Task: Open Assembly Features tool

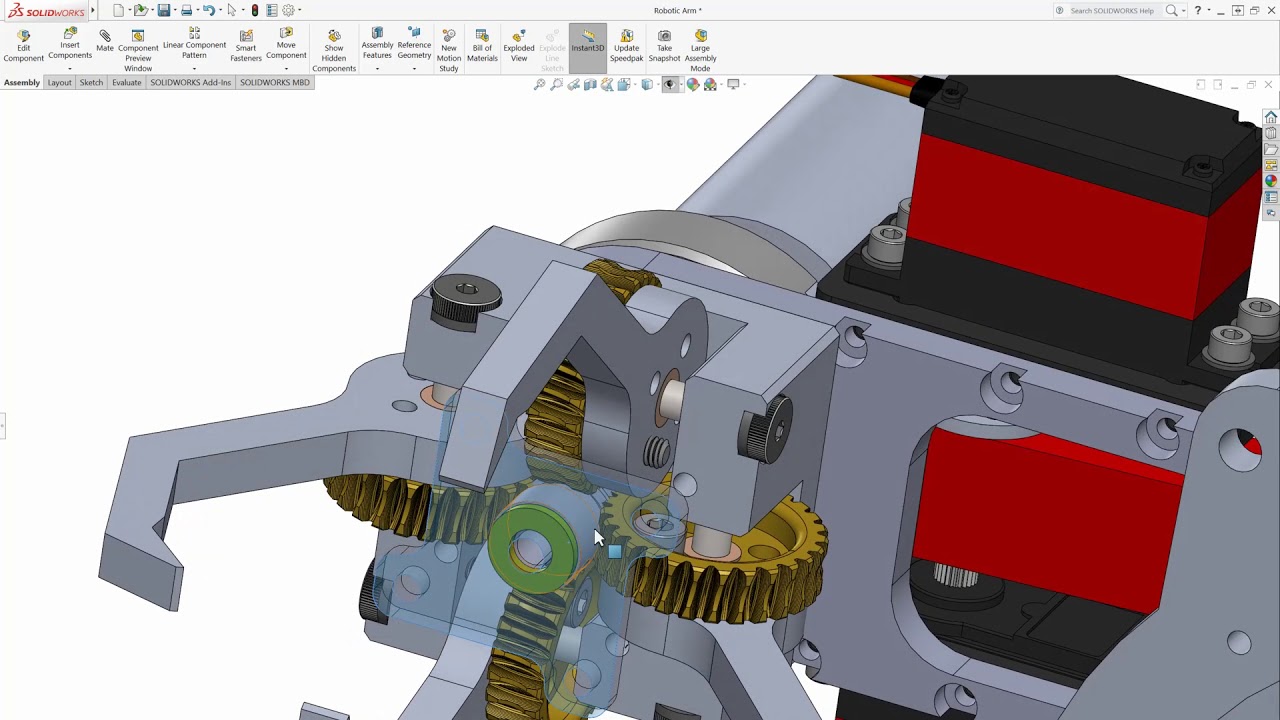Action: click(377, 44)
